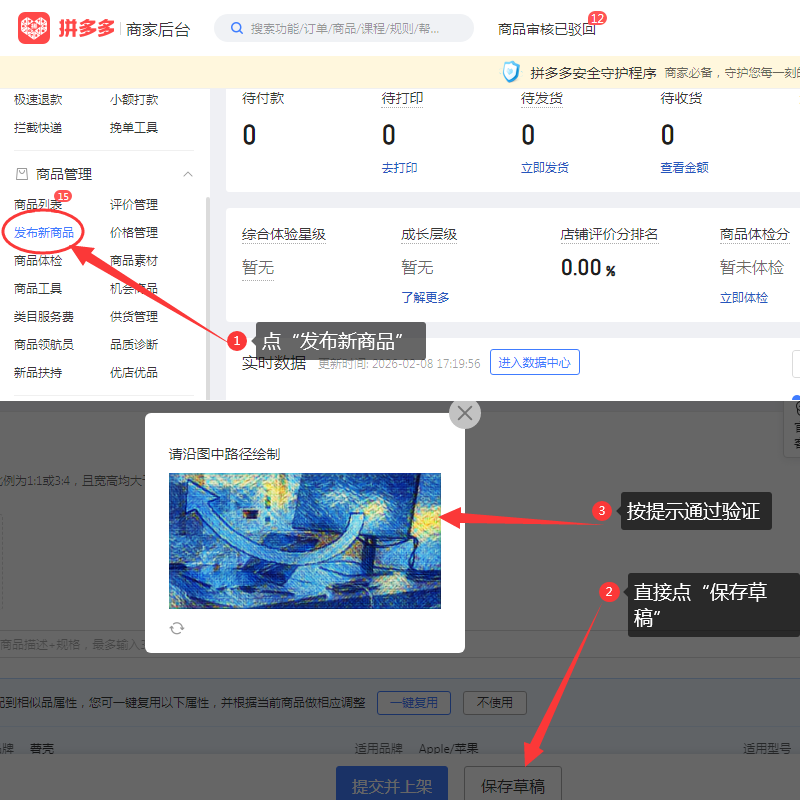This screenshot has height=800, width=800.
Task: Click the Pinduoduo heart logo
Action: pyautogui.click(x=34, y=28)
